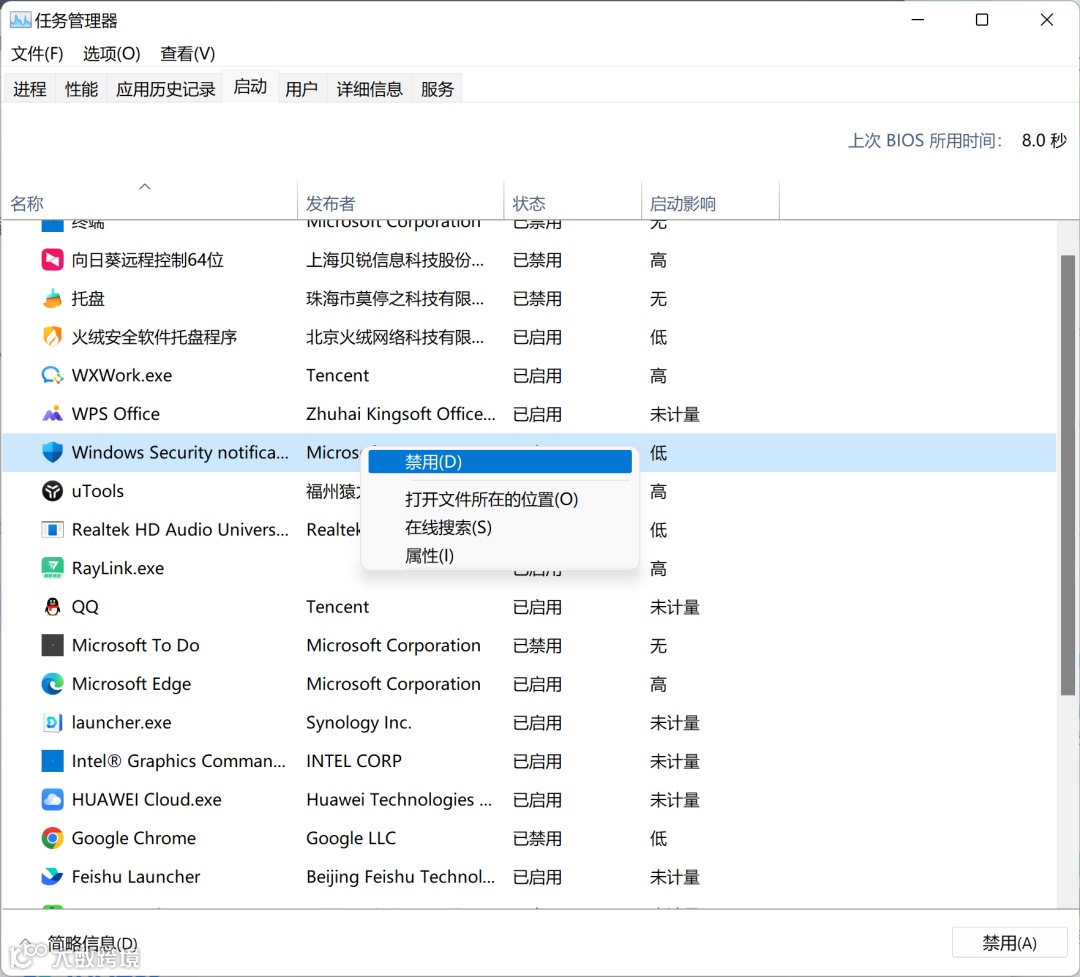The image size is (1080, 977).
Task: Select the WPS Office row name
Action: pyautogui.click(x=116, y=414)
